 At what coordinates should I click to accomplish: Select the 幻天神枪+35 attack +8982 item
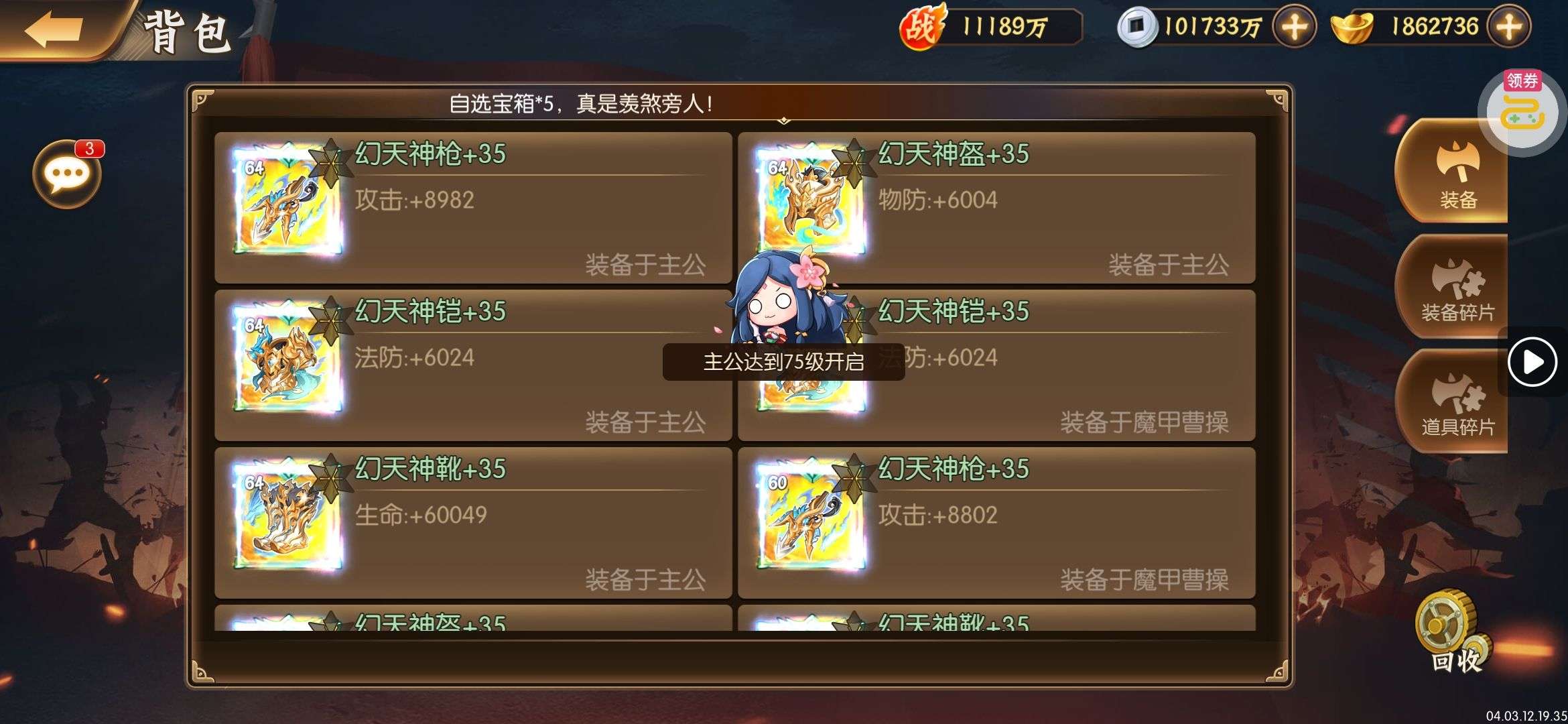[473, 208]
